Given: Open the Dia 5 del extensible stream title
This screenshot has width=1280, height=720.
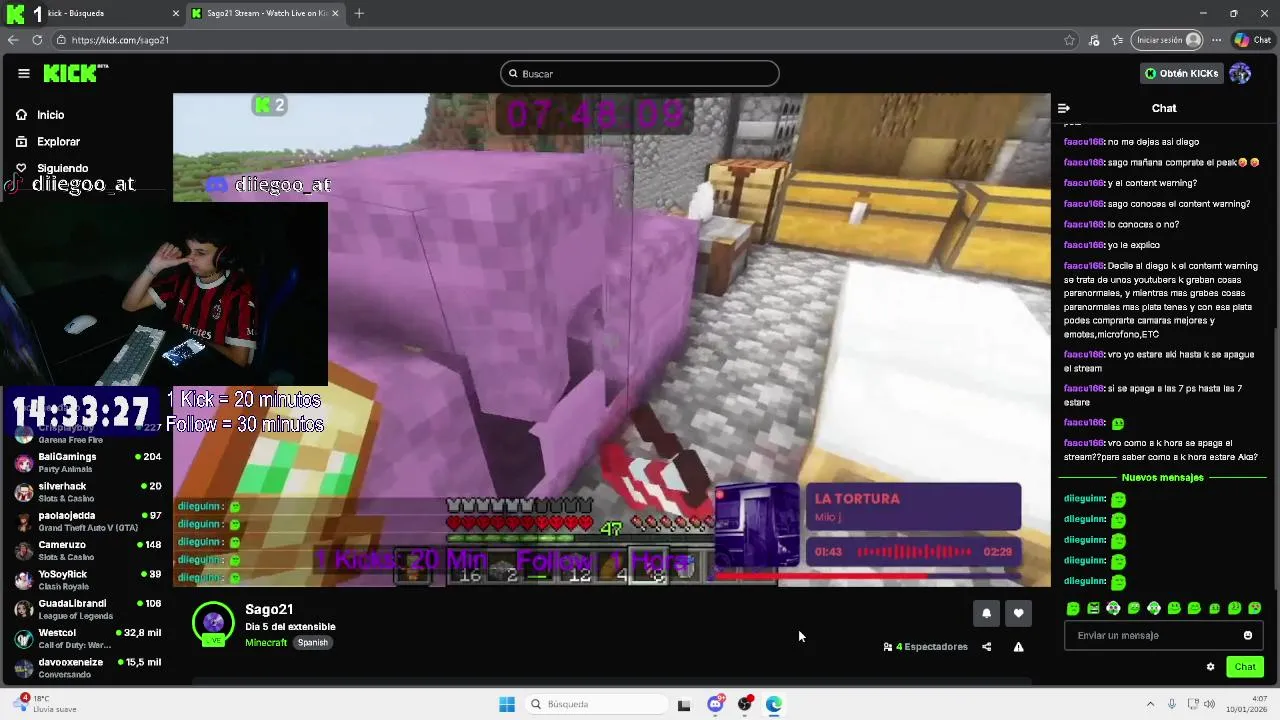Looking at the screenshot, I should pyautogui.click(x=290, y=627).
